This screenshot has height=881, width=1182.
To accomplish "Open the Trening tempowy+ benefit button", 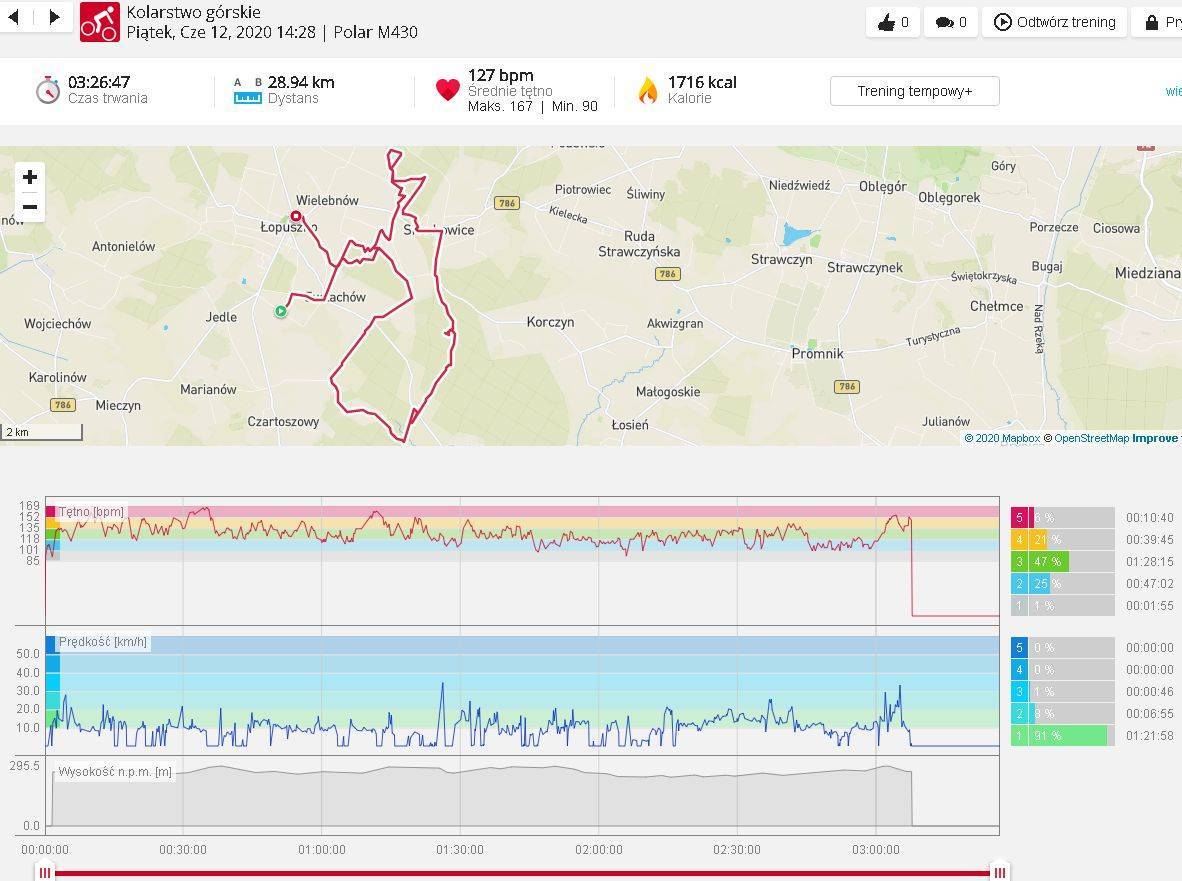I will click(x=914, y=91).
